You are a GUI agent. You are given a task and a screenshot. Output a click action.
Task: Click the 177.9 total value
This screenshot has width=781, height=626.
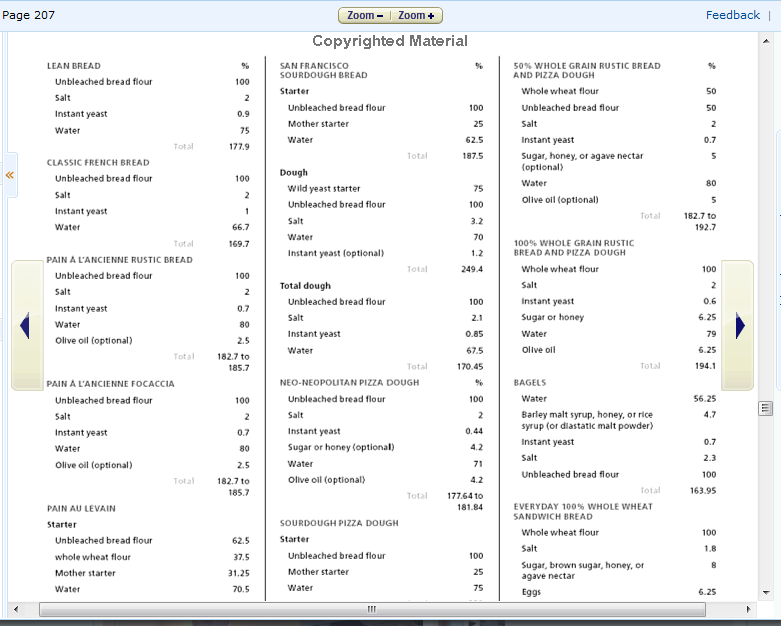point(239,146)
